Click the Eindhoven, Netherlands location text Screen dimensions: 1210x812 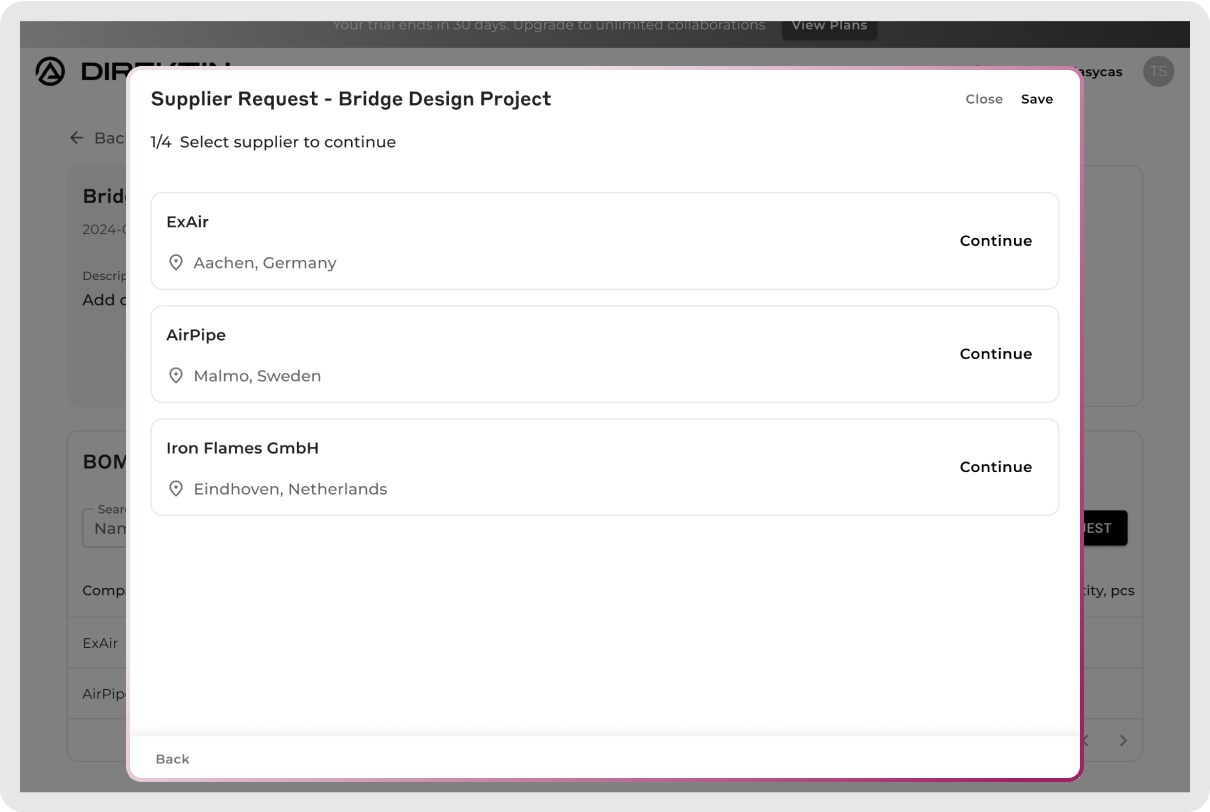click(x=290, y=489)
